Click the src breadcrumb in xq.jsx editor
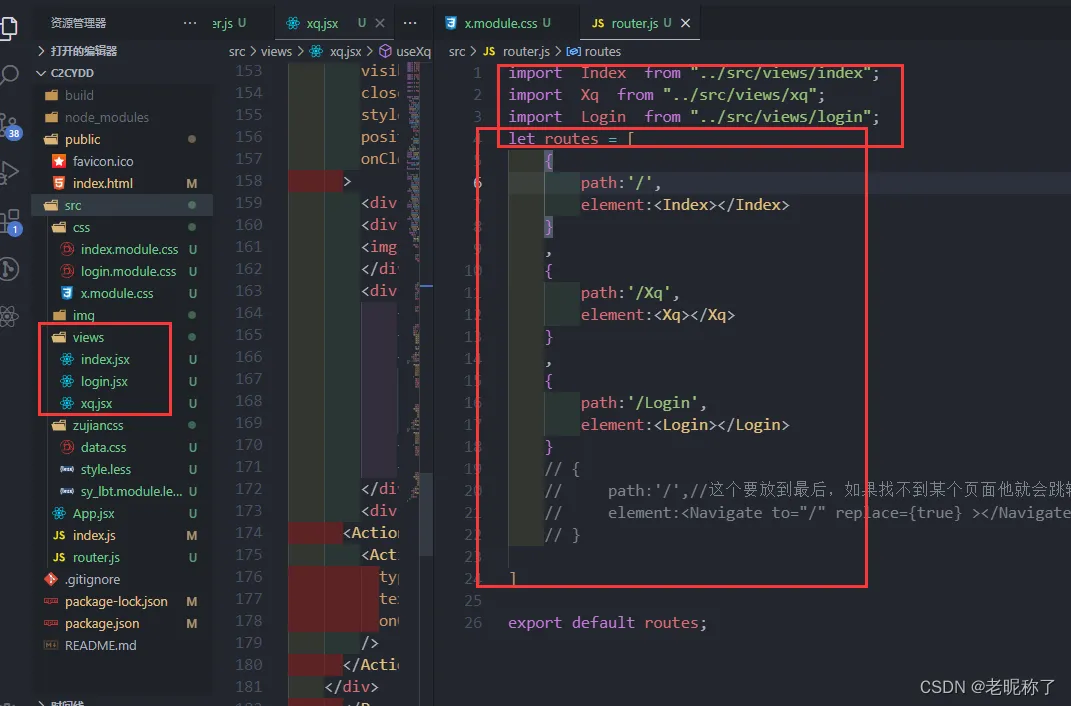 tap(237, 51)
